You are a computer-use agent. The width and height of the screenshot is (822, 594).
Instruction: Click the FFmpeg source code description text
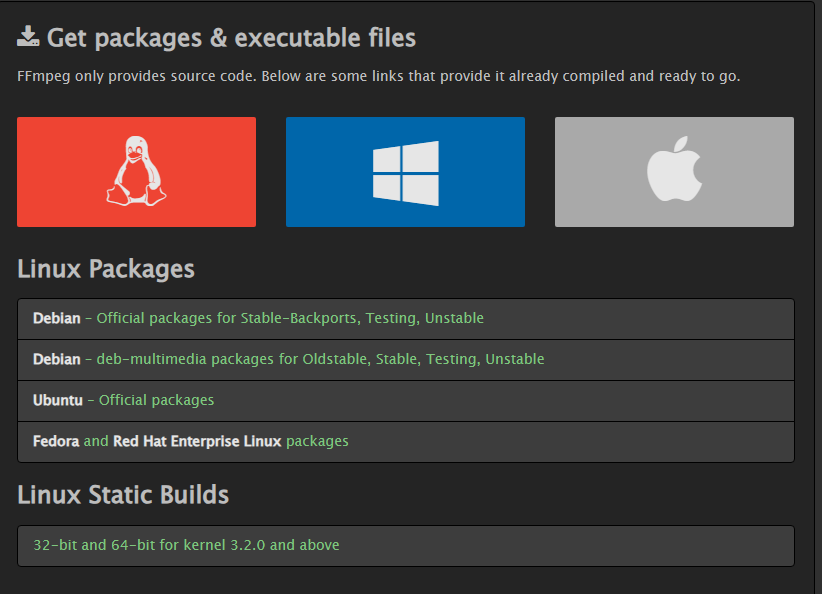(x=378, y=76)
